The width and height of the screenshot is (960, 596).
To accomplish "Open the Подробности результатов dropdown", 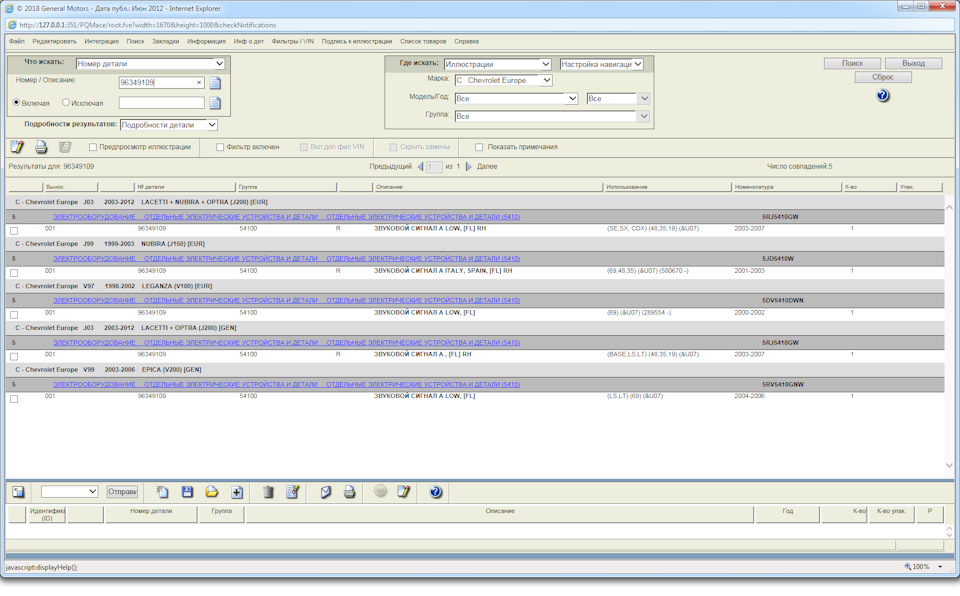I will point(168,125).
